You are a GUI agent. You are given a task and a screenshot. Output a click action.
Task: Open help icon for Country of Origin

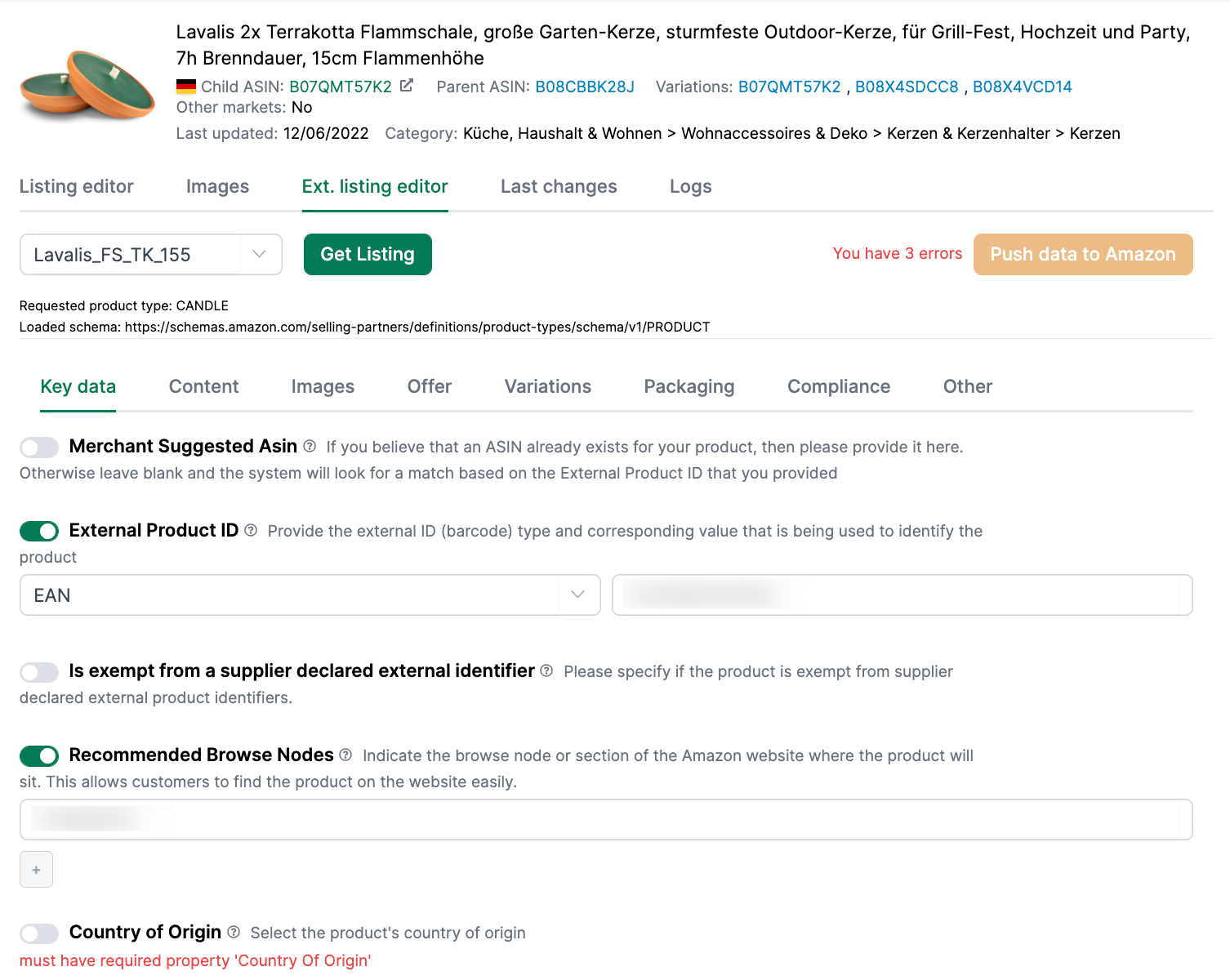point(234,932)
